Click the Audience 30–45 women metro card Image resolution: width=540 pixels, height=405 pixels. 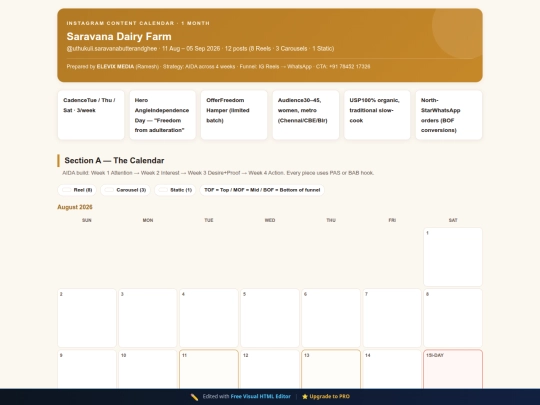306,115
